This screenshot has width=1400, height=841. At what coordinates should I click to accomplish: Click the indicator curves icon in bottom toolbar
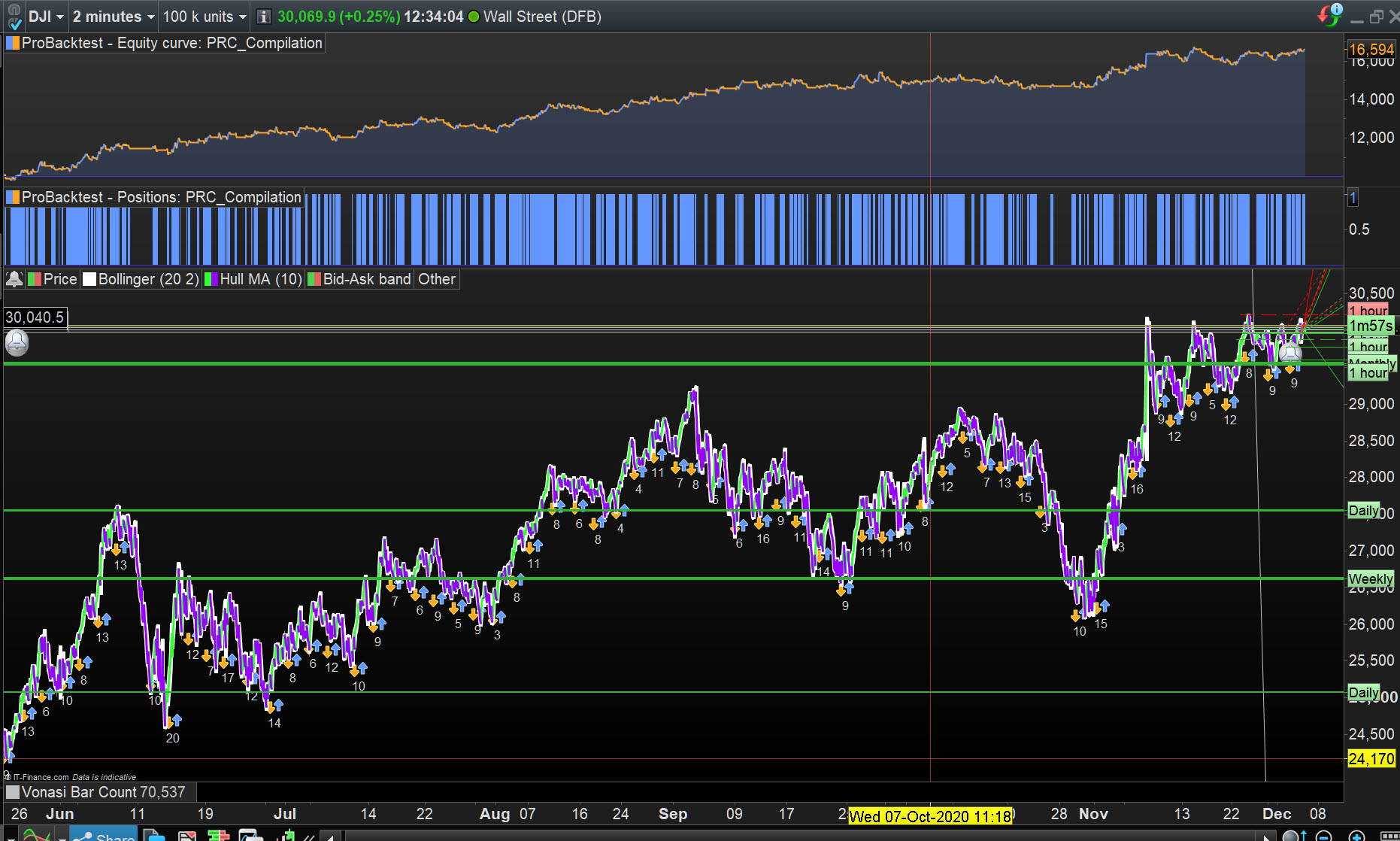pos(35,835)
